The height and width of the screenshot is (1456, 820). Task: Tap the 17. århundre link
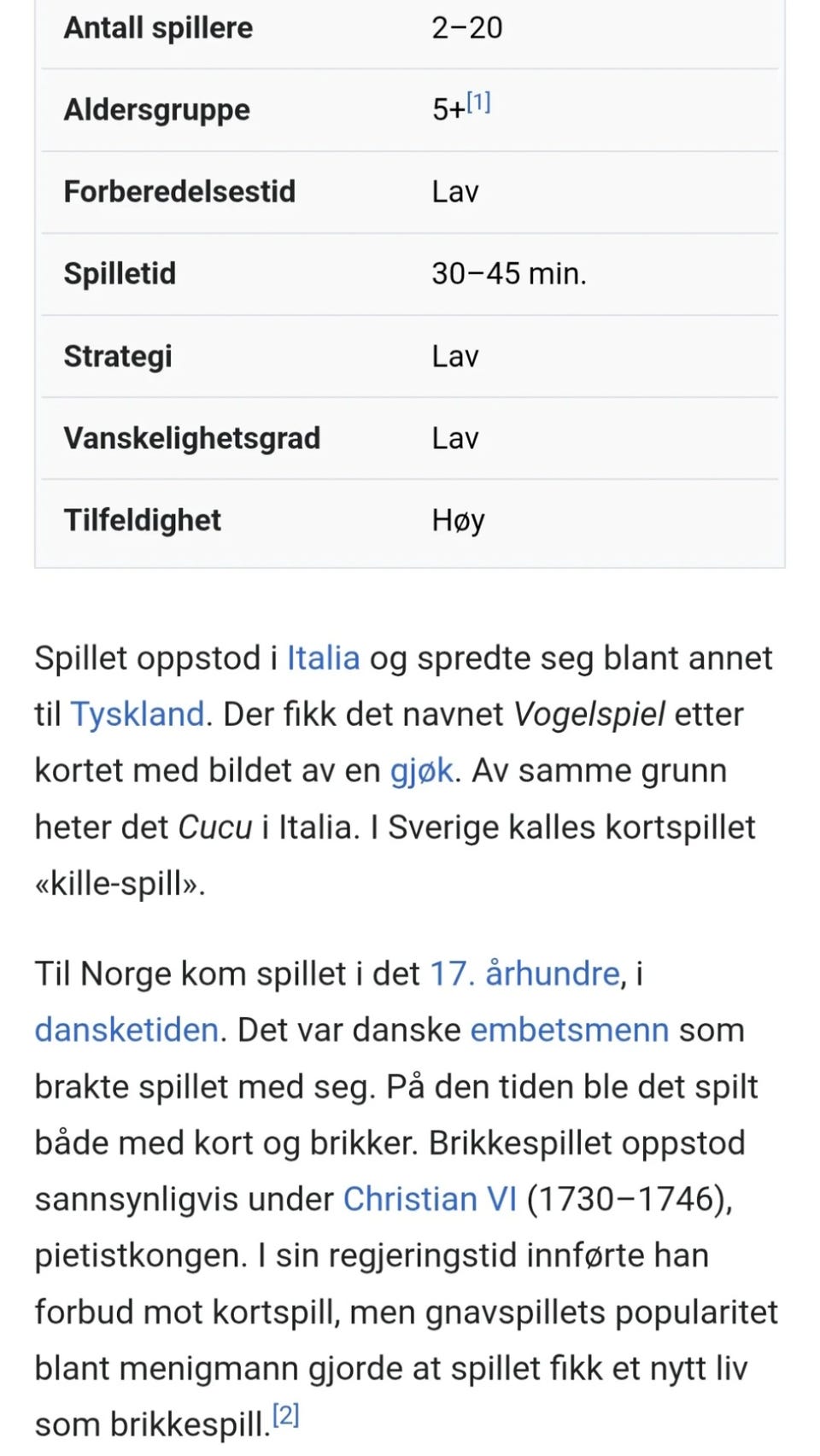point(524,974)
